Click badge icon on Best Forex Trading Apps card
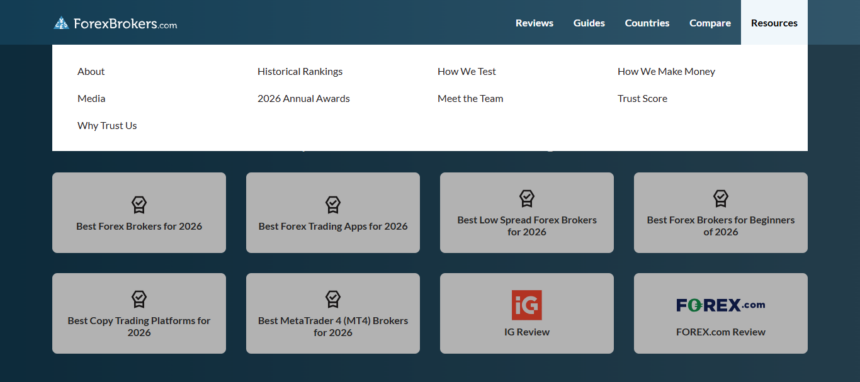The image size is (860, 382). (x=333, y=205)
